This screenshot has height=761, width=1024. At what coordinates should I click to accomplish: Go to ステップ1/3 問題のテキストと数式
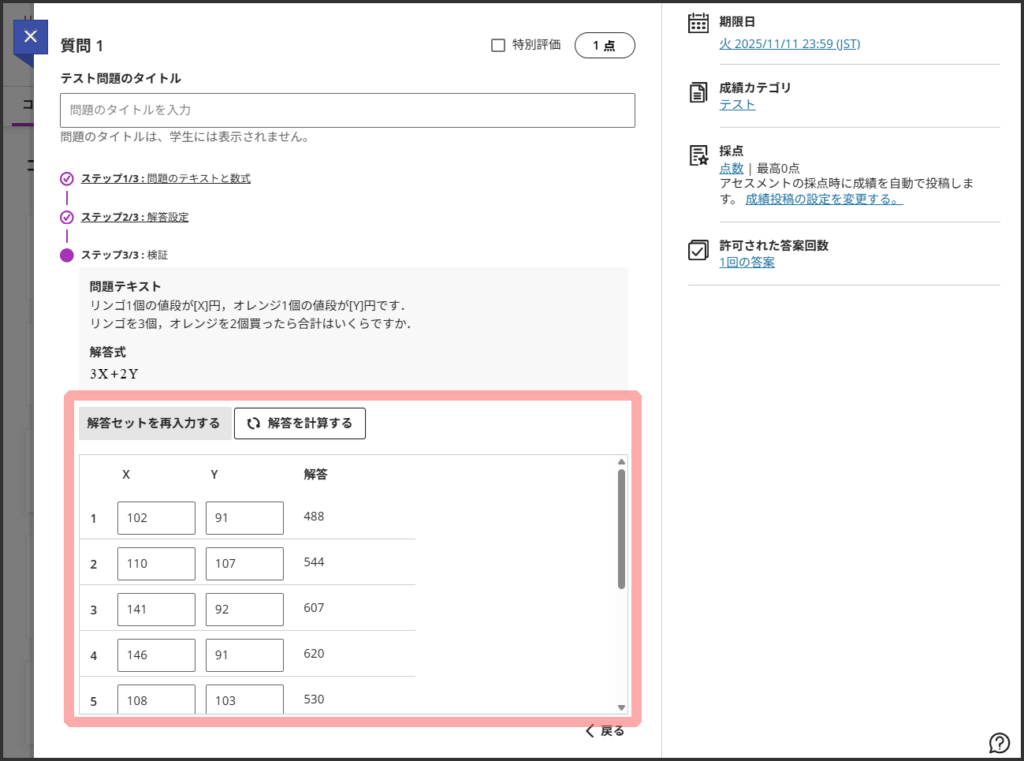pos(166,179)
